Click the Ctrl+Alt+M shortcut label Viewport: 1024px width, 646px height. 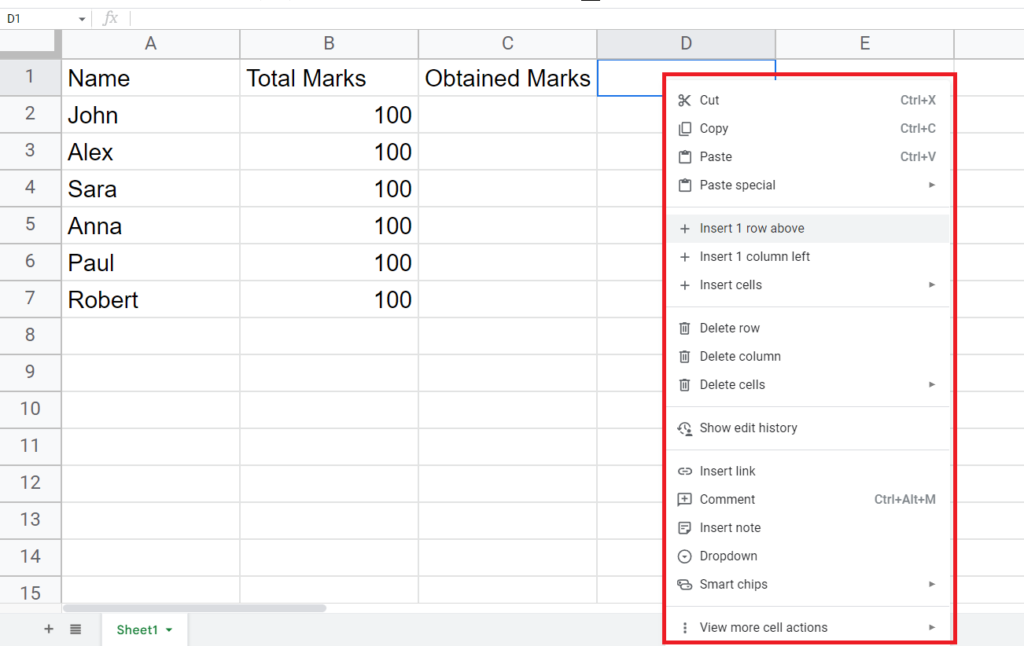tap(904, 500)
